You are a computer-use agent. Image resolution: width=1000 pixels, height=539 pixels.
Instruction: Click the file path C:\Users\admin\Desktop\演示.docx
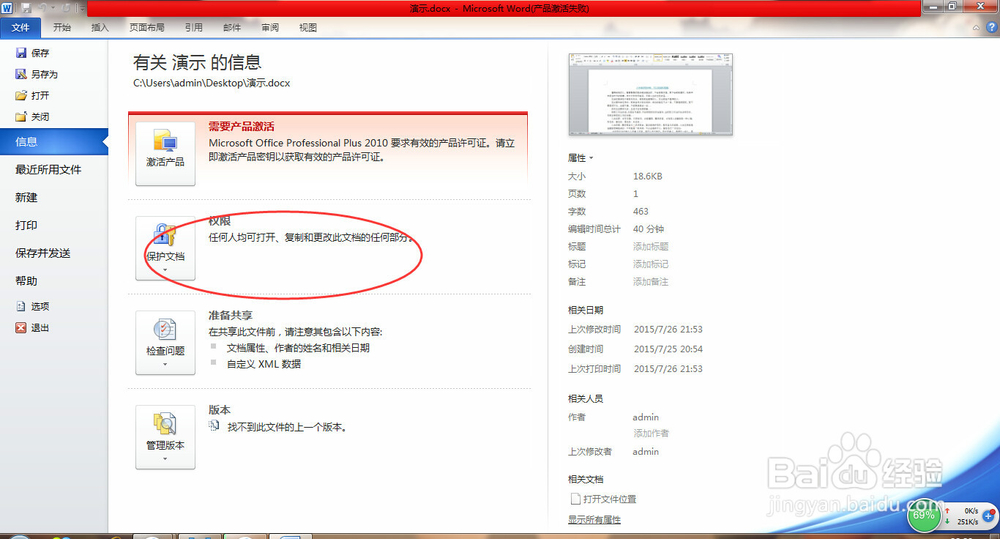coord(212,83)
